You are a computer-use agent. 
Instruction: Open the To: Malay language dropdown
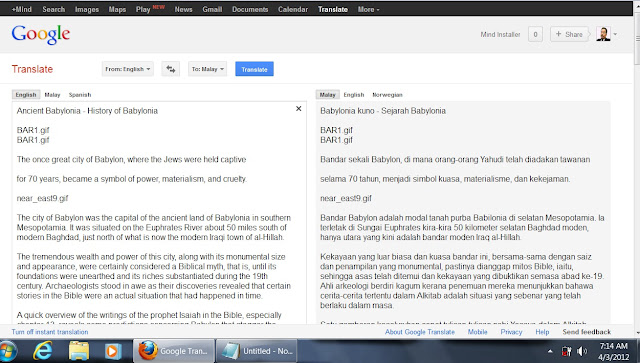(207, 69)
